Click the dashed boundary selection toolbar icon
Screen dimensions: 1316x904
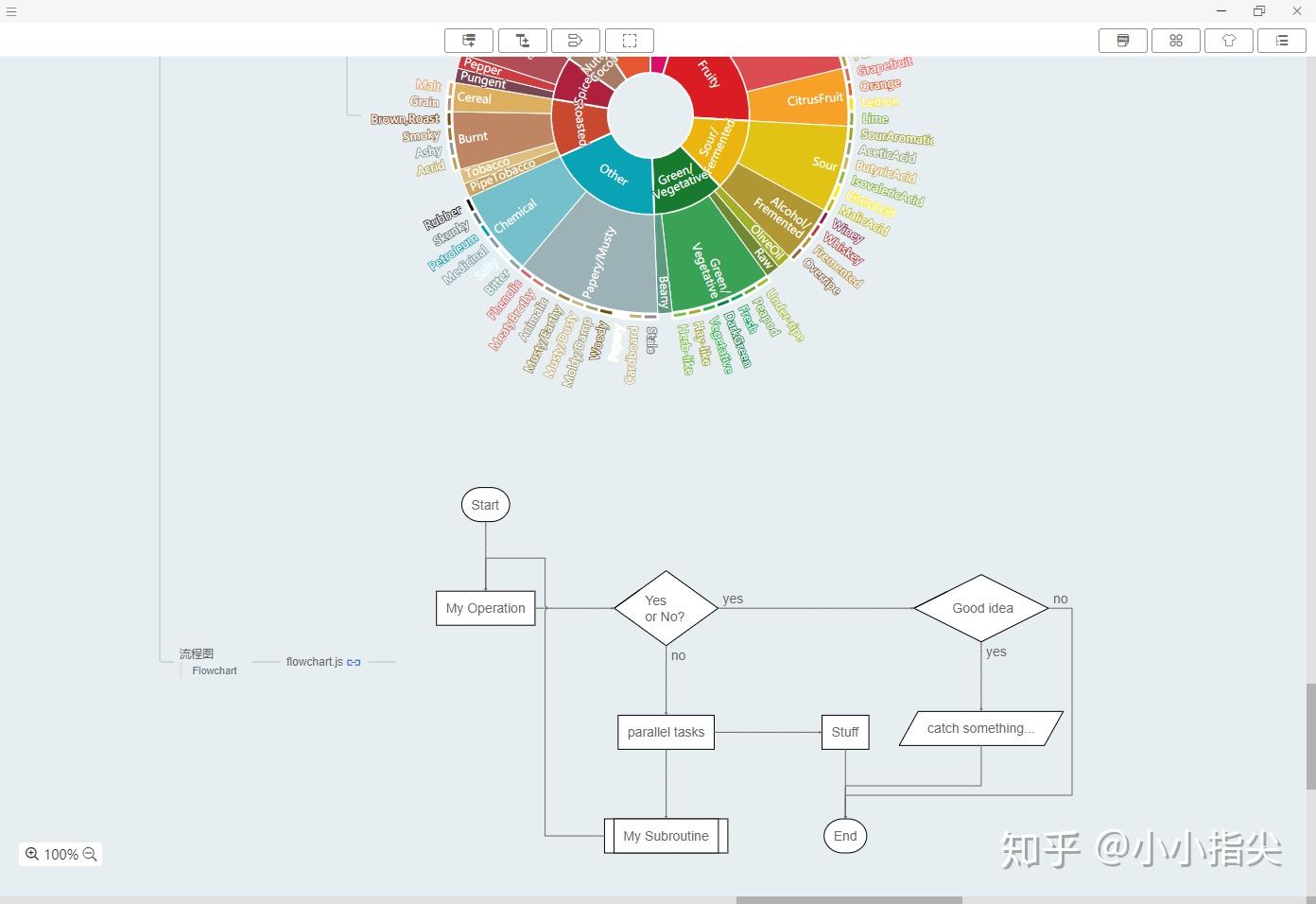[x=630, y=41]
